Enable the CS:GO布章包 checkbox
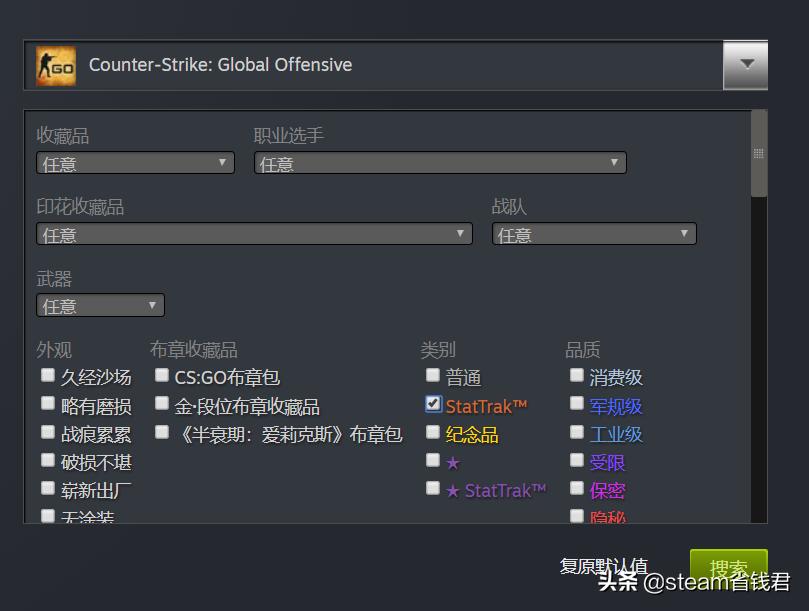 coord(162,375)
